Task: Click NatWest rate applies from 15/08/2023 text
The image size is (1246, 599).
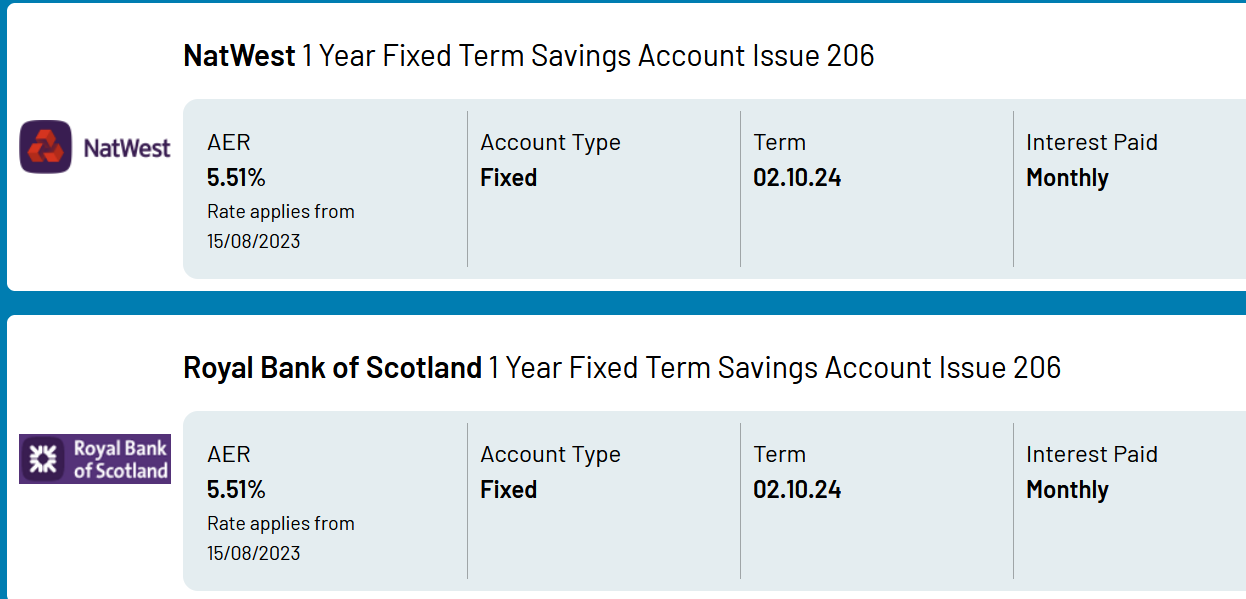Action: tap(281, 227)
